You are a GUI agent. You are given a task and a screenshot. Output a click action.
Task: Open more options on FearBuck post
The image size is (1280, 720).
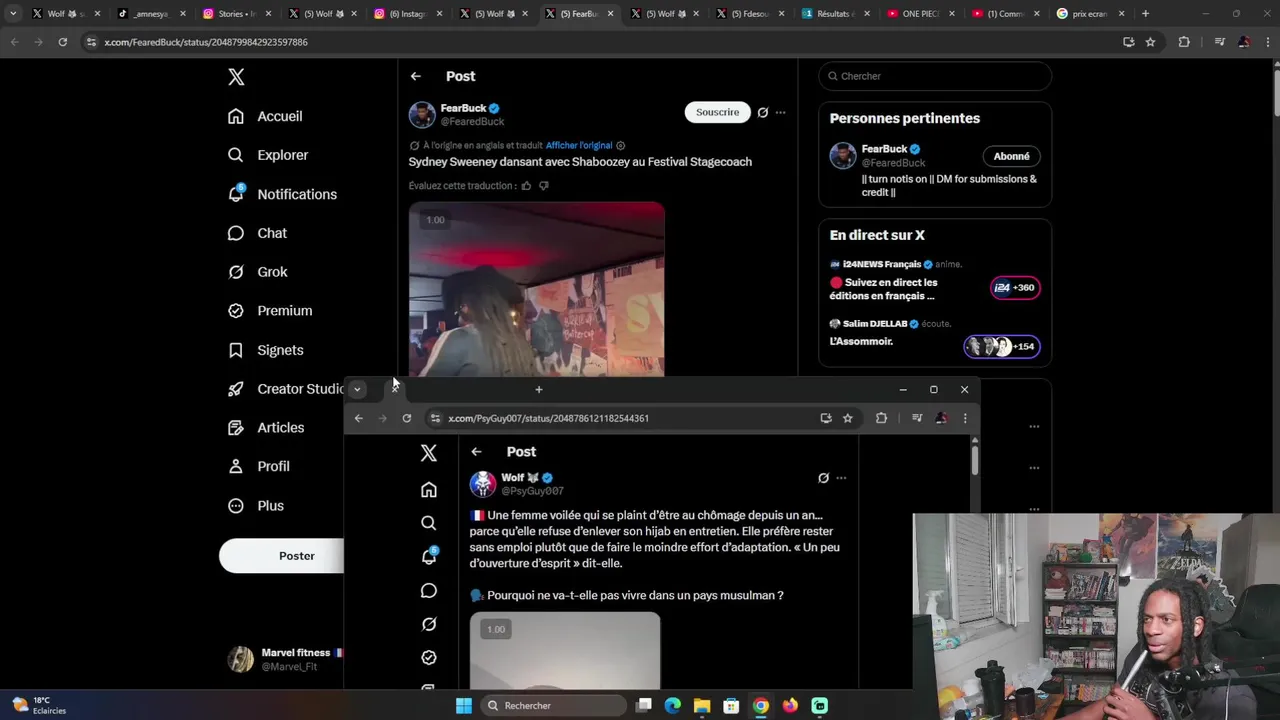781,112
